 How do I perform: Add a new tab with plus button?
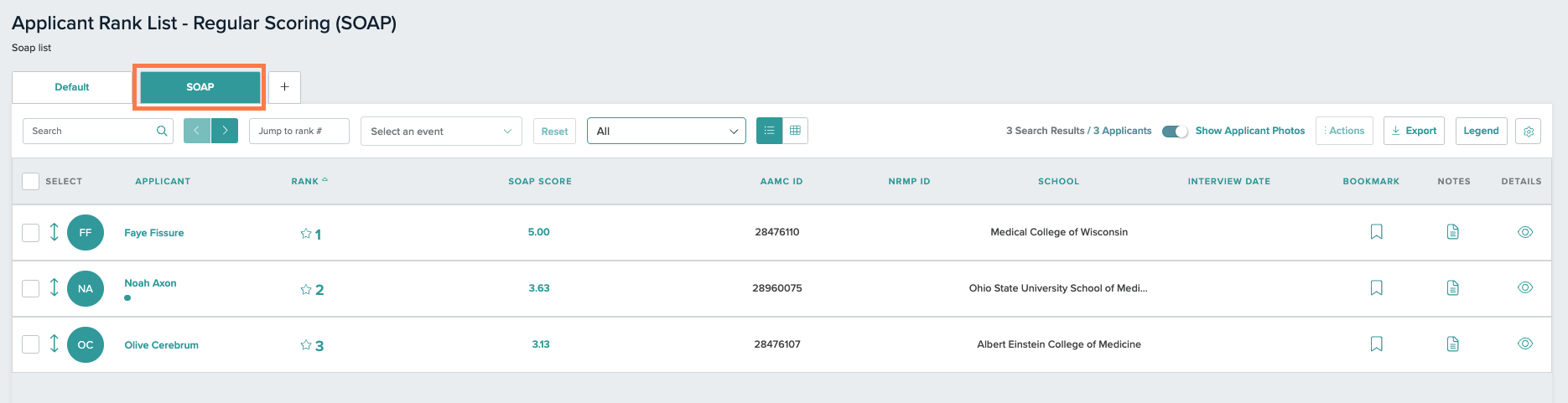coord(284,87)
